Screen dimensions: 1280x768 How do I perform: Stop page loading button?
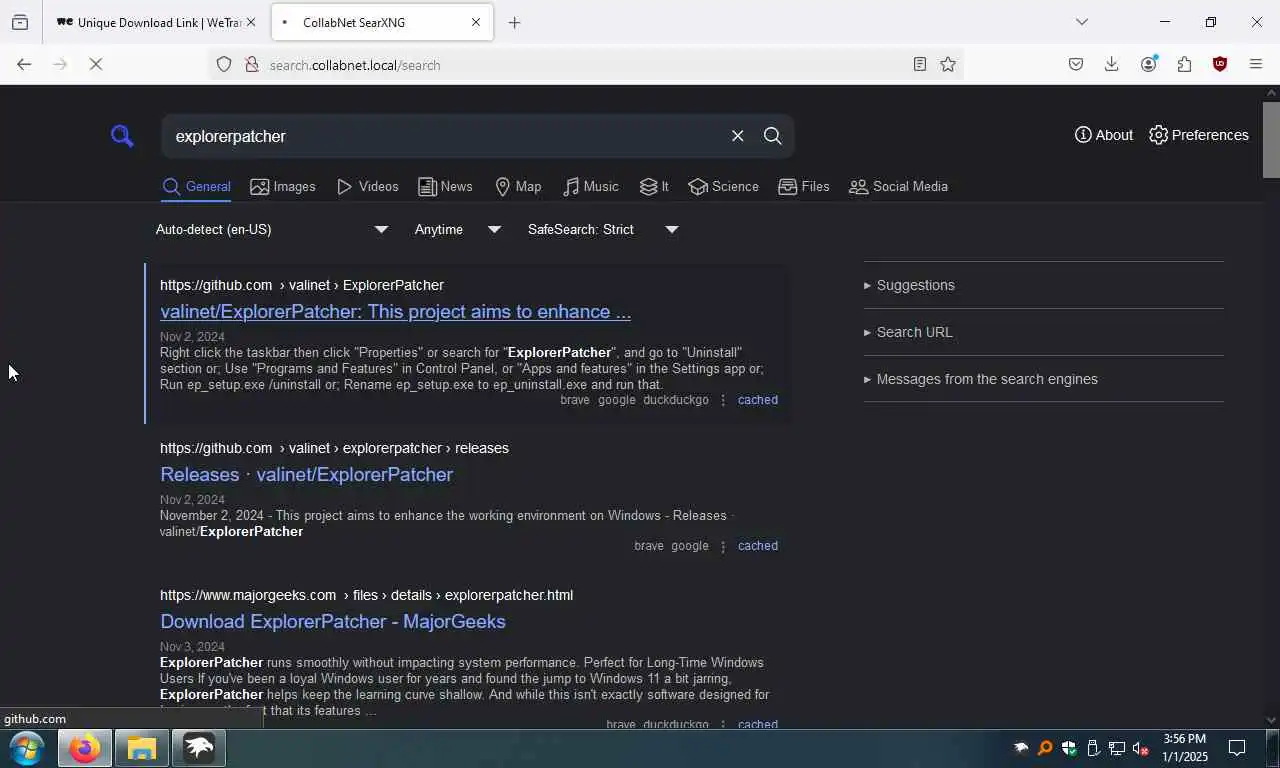(x=96, y=65)
